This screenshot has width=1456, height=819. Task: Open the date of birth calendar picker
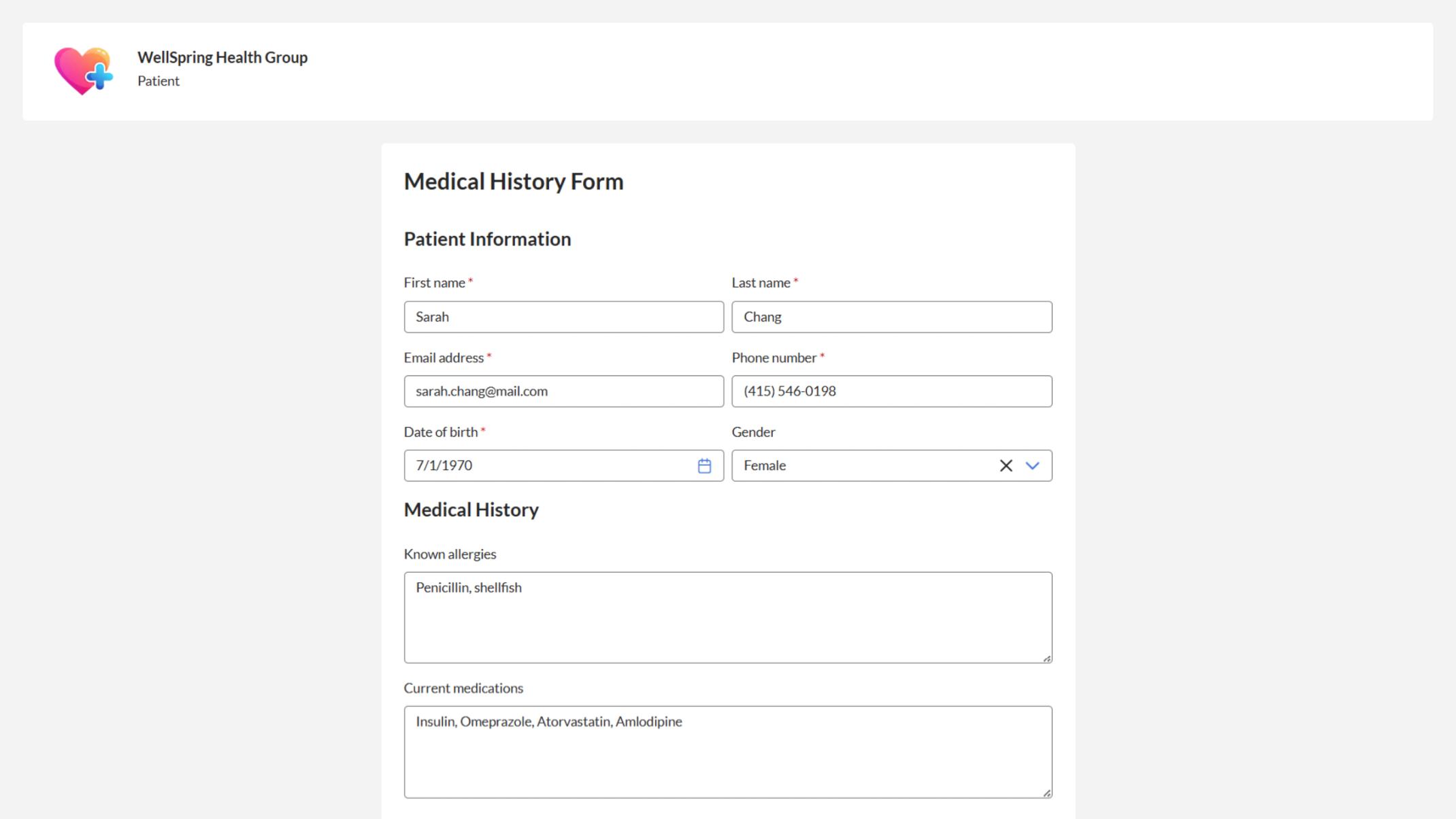click(x=704, y=466)
